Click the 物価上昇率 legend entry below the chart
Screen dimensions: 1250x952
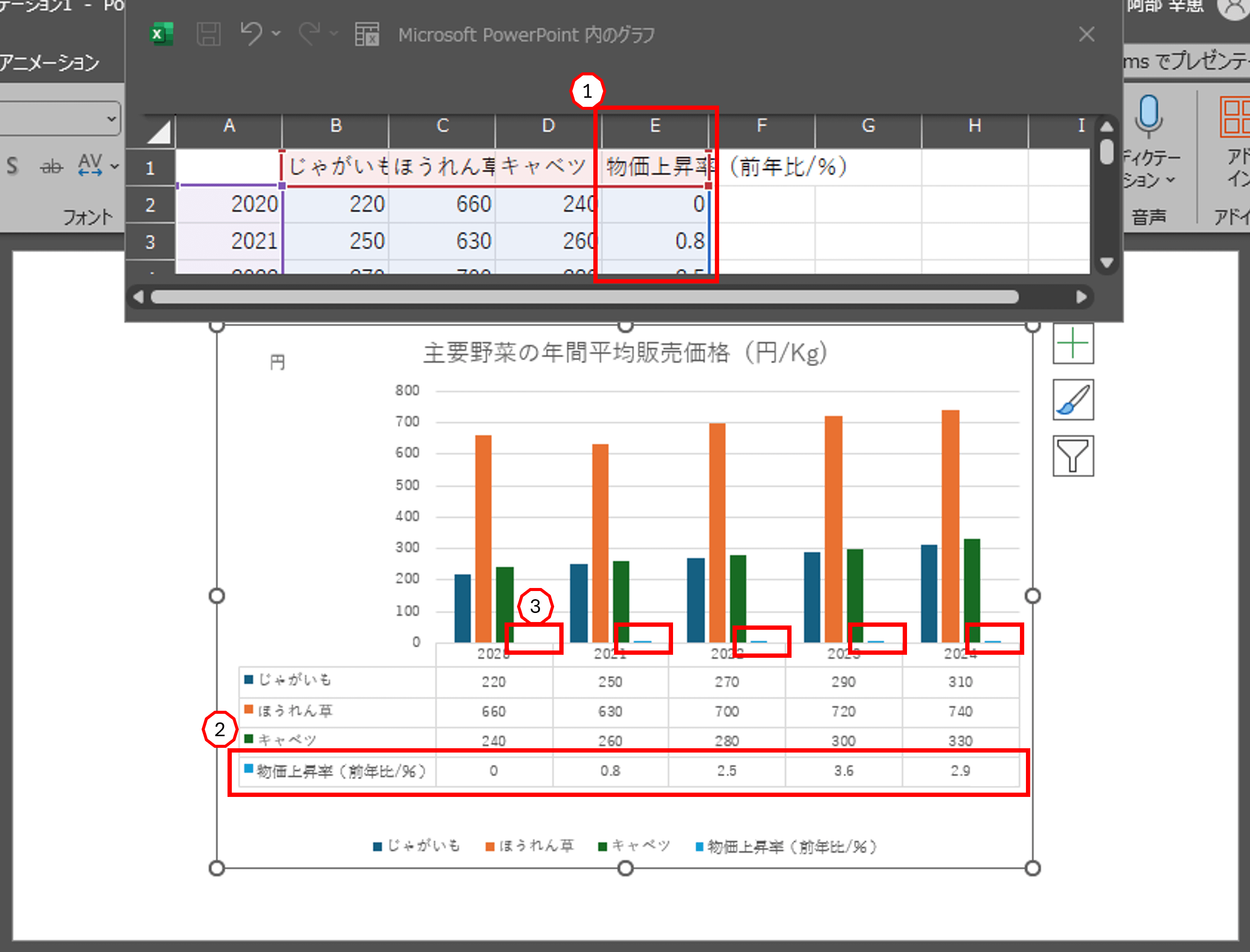click(x=786, y=846)
